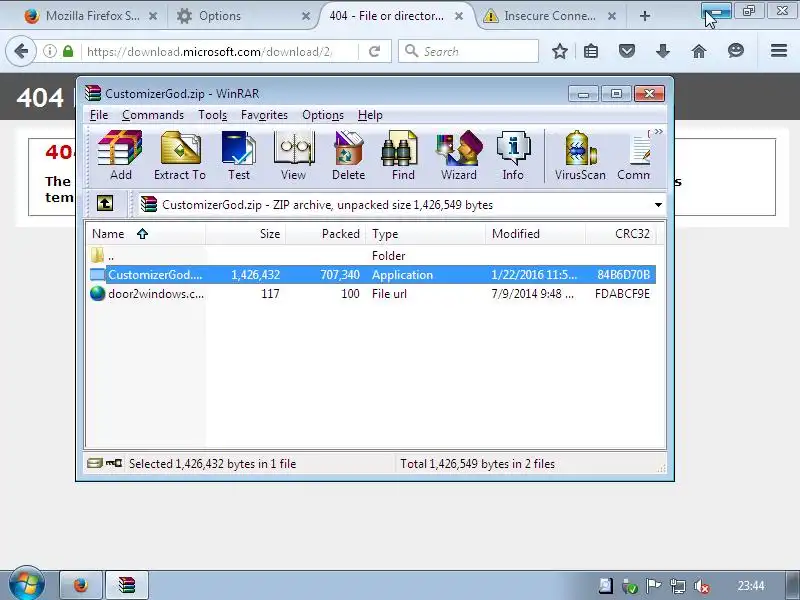Run the Test archive tool

[239, 155]
